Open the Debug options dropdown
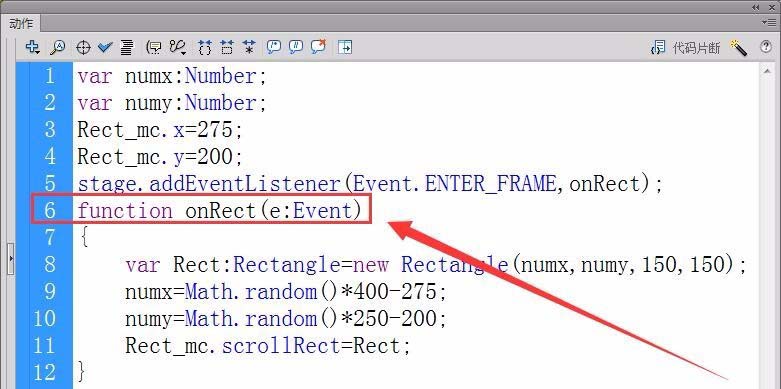The width and height of the screenshot is (781, 389). point(178,47)
